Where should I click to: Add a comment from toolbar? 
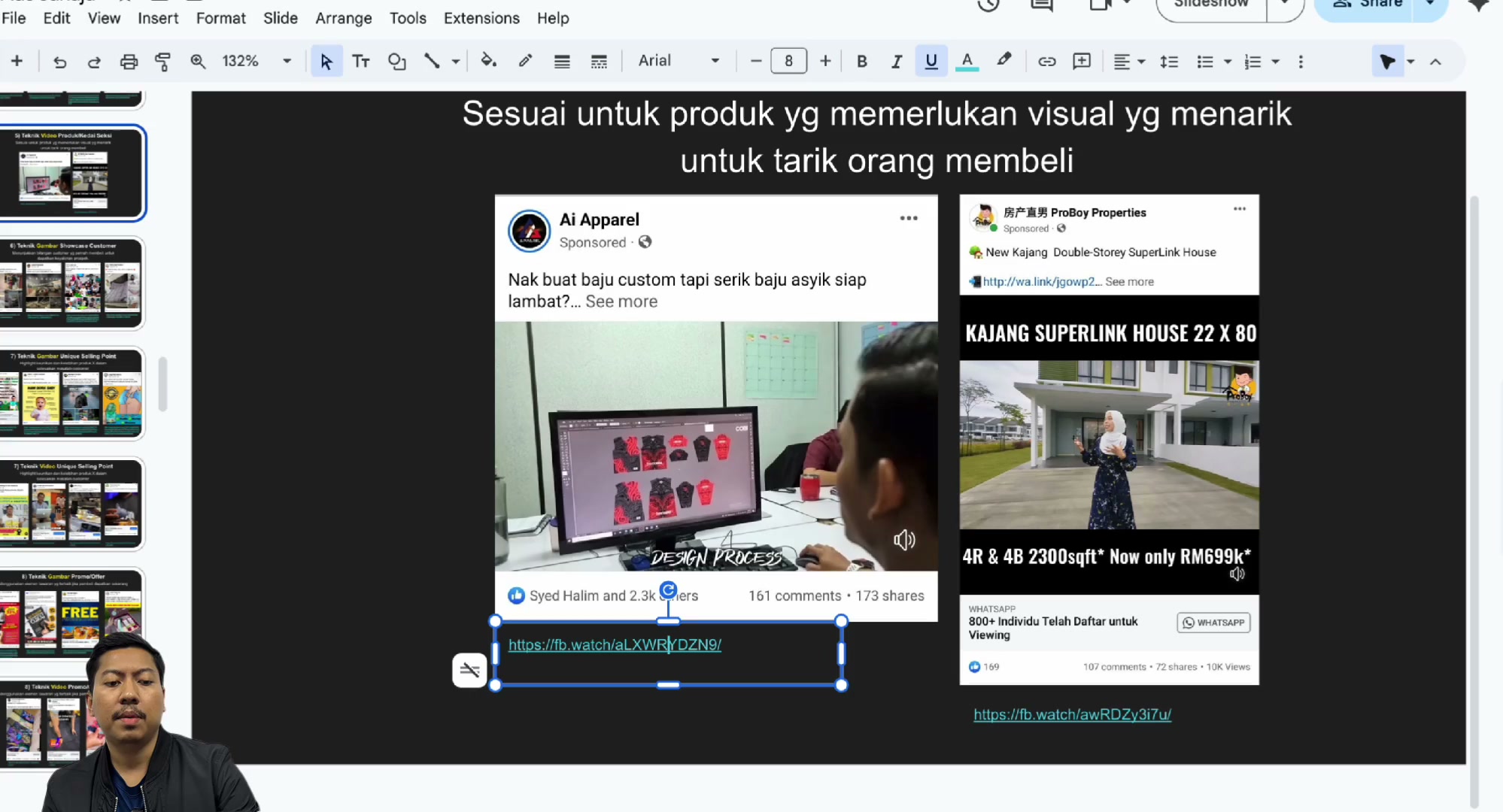(x=1082, y=62)
